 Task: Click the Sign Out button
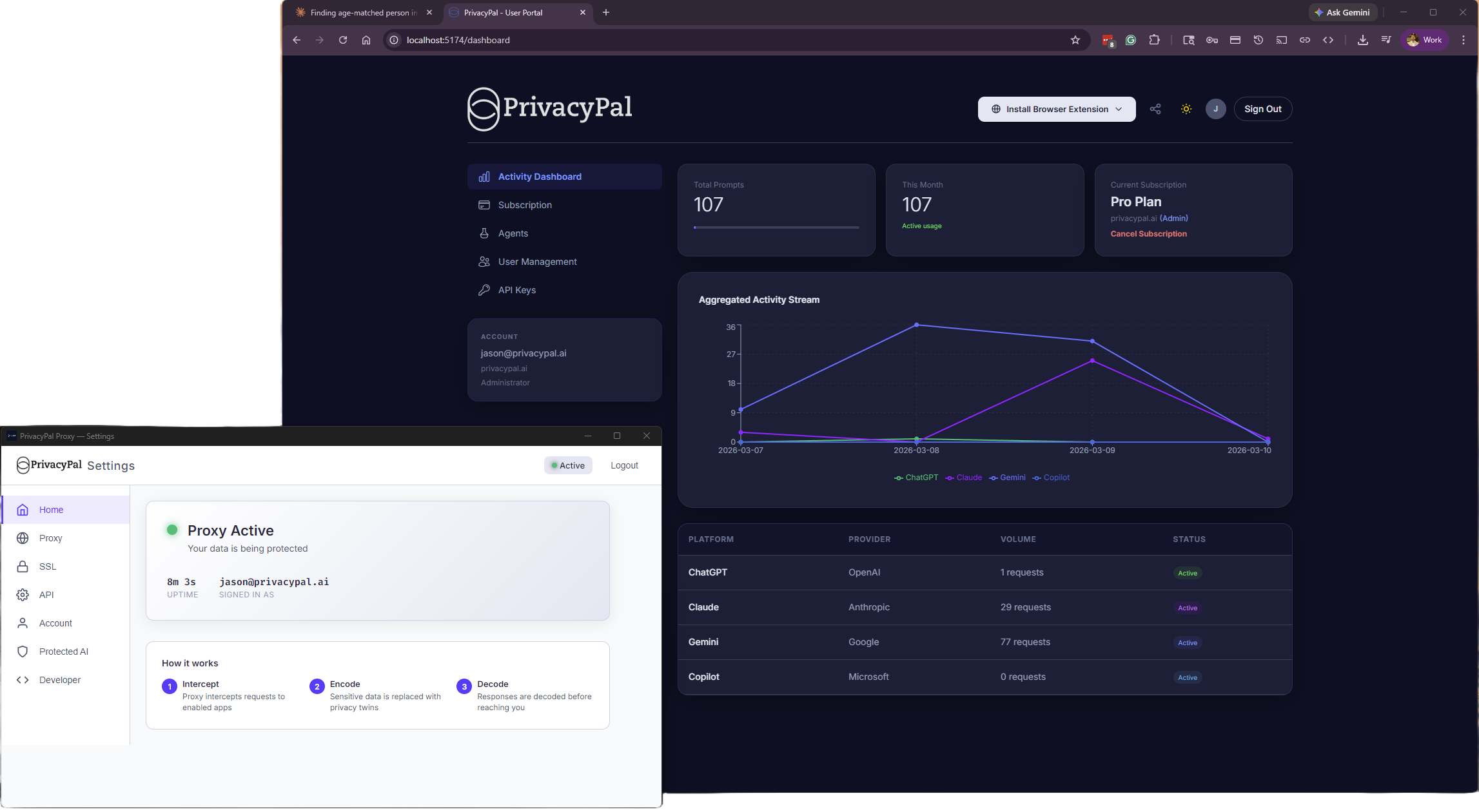[x=1263, y=109]
